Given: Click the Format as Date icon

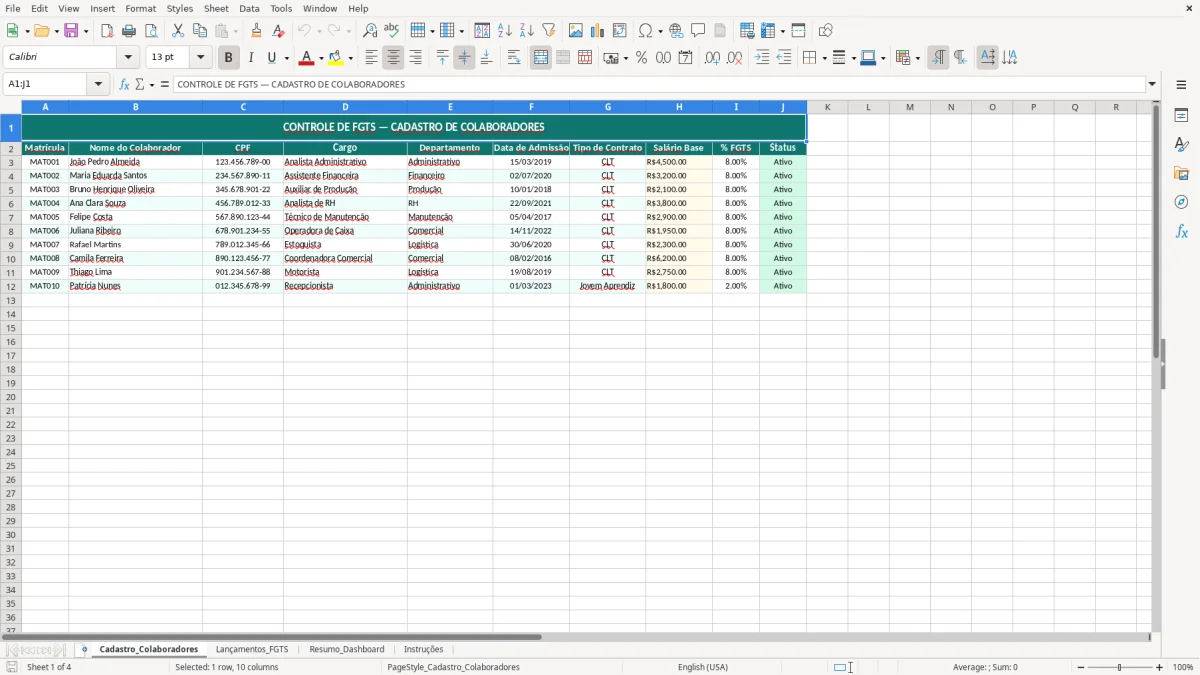Looking at the screenshot, I should pyautogui.click(x=686, y=58).
